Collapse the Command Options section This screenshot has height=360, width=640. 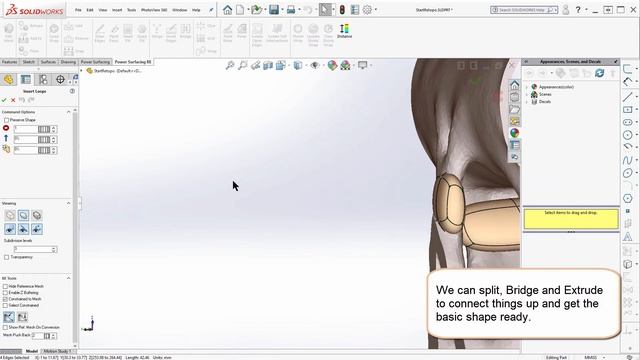(x=69, y=112)
